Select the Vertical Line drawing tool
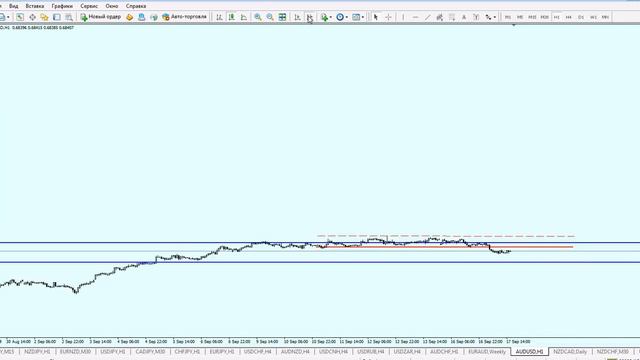The width and height of the screenshot is (640, 360). (403, 17)
